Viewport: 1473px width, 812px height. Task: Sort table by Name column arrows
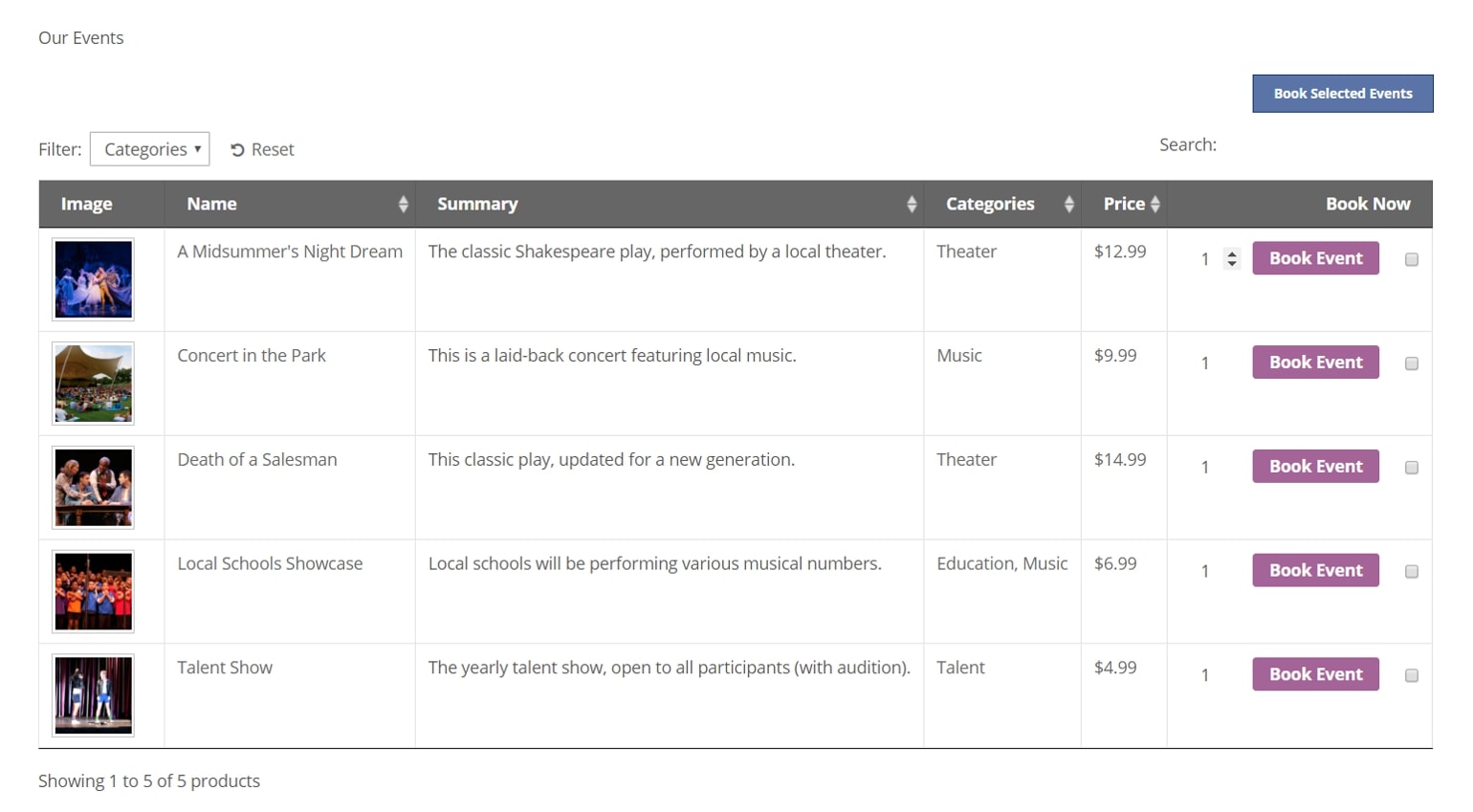tap(403, 204)
